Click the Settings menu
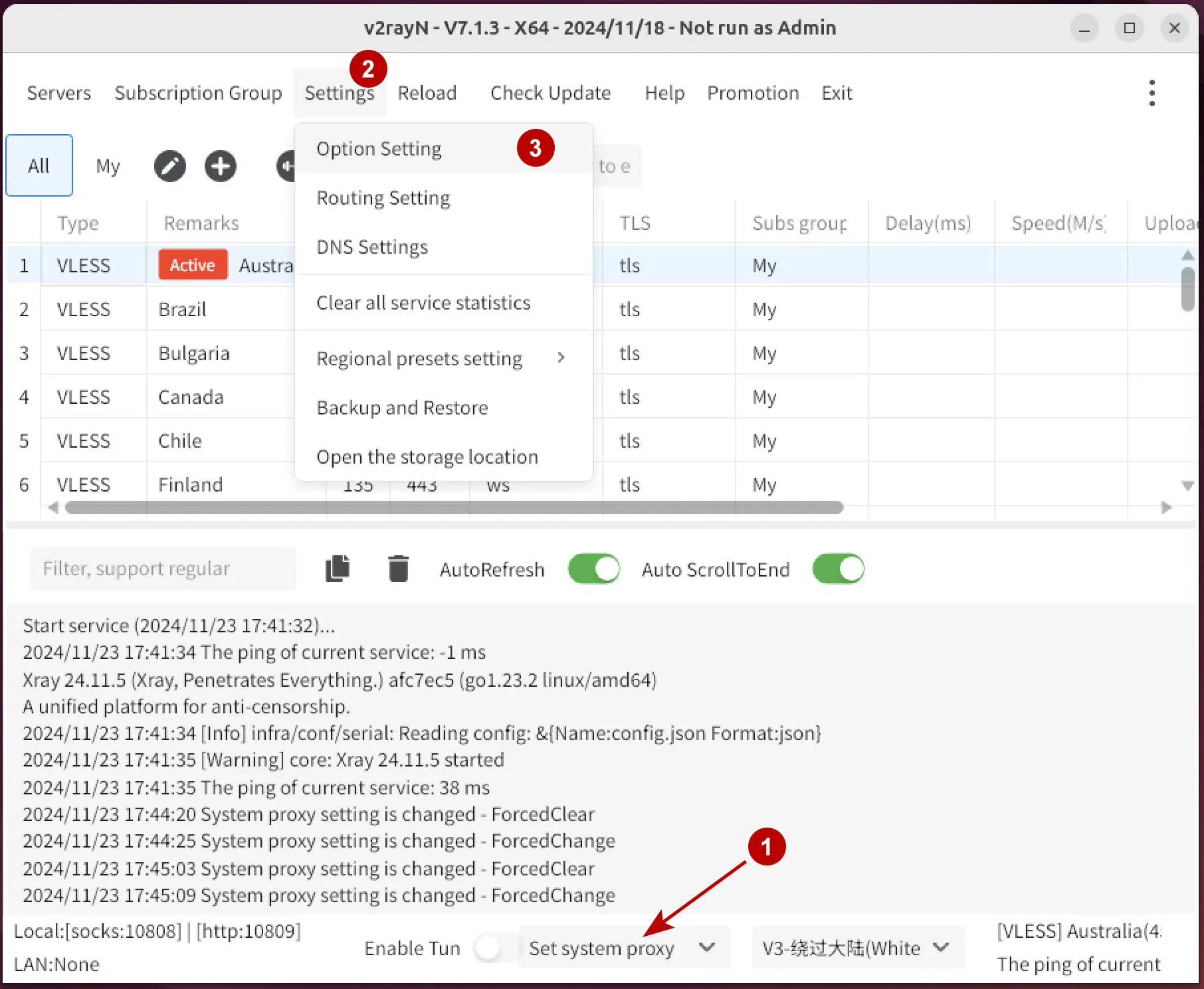1204x989 pixels. click(340, 93)
